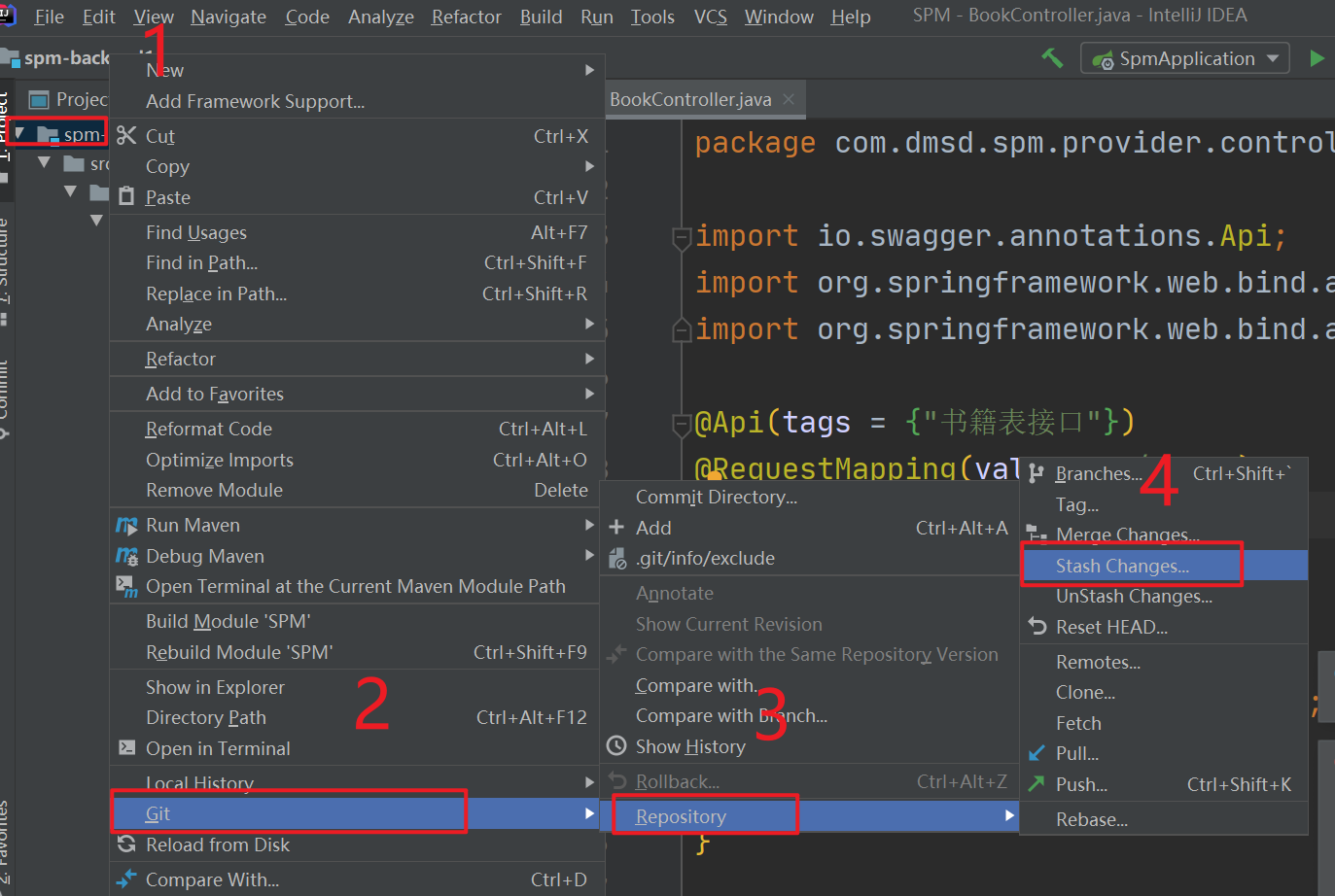Open the Refactor menu in menu bar

467,17
